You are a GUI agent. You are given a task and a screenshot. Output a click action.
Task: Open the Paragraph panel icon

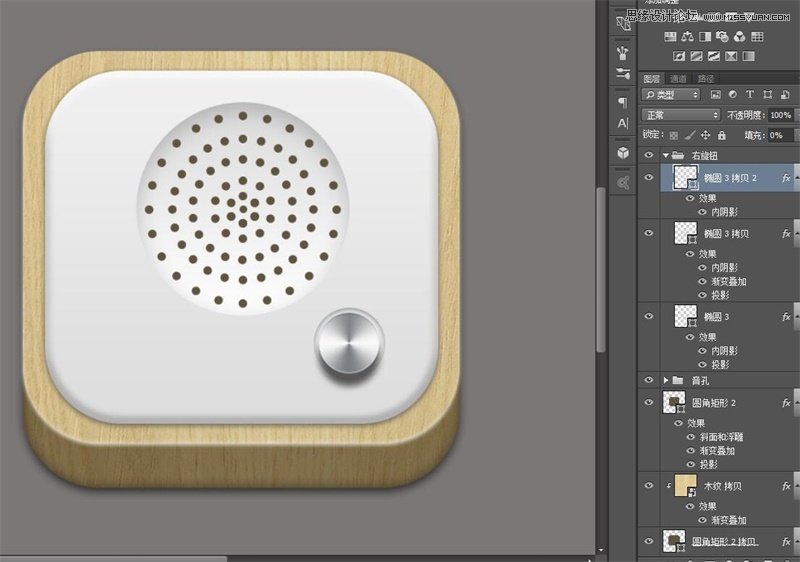623,102
